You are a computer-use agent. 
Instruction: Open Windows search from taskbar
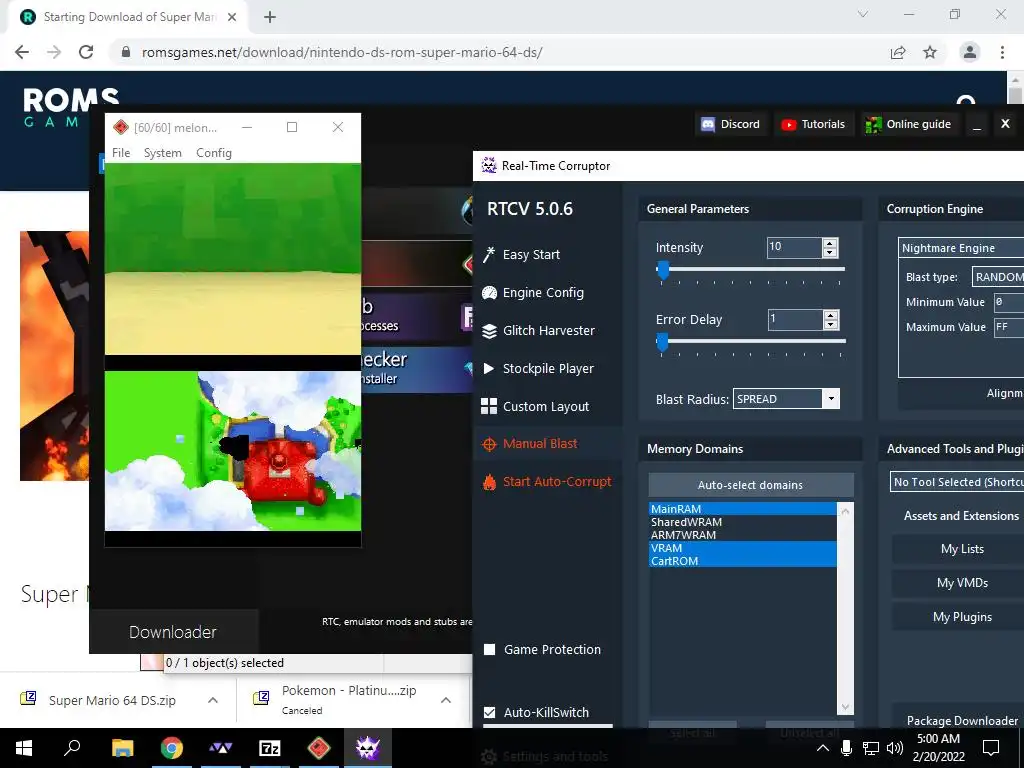point(72,748)
